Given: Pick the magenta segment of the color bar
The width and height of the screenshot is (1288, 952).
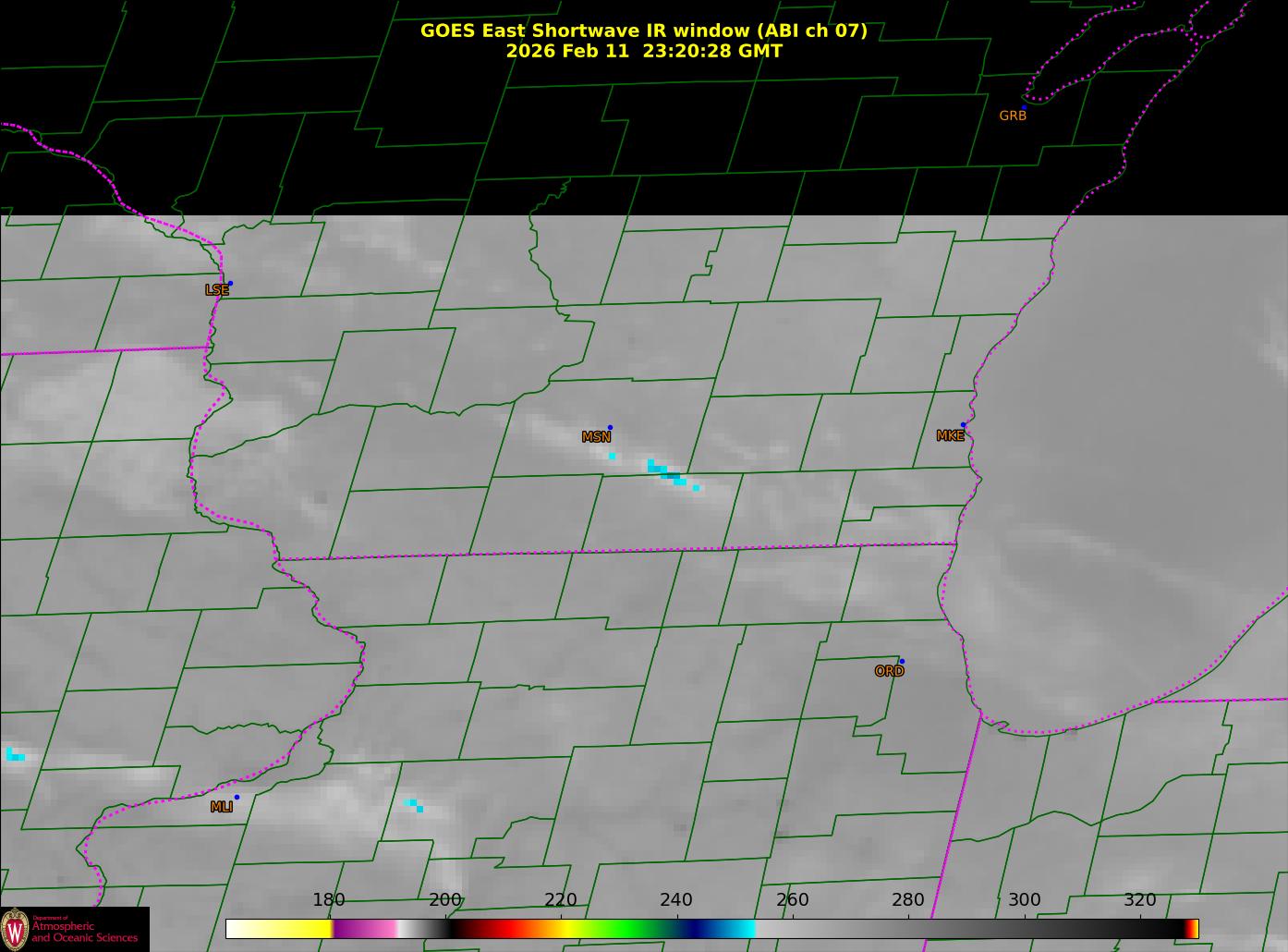Looking at the screenshot, I should tap(364, 929).
